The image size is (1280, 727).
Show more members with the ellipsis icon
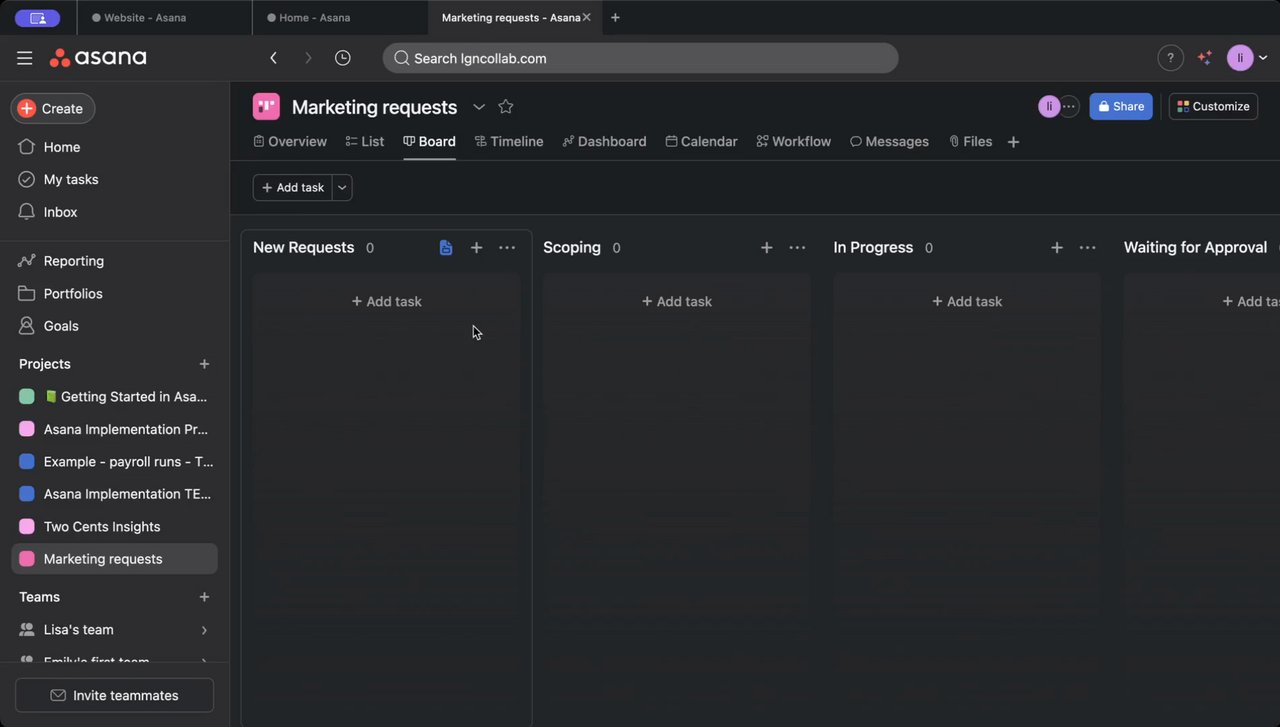pyautogui.click(x=1069, y=107)
